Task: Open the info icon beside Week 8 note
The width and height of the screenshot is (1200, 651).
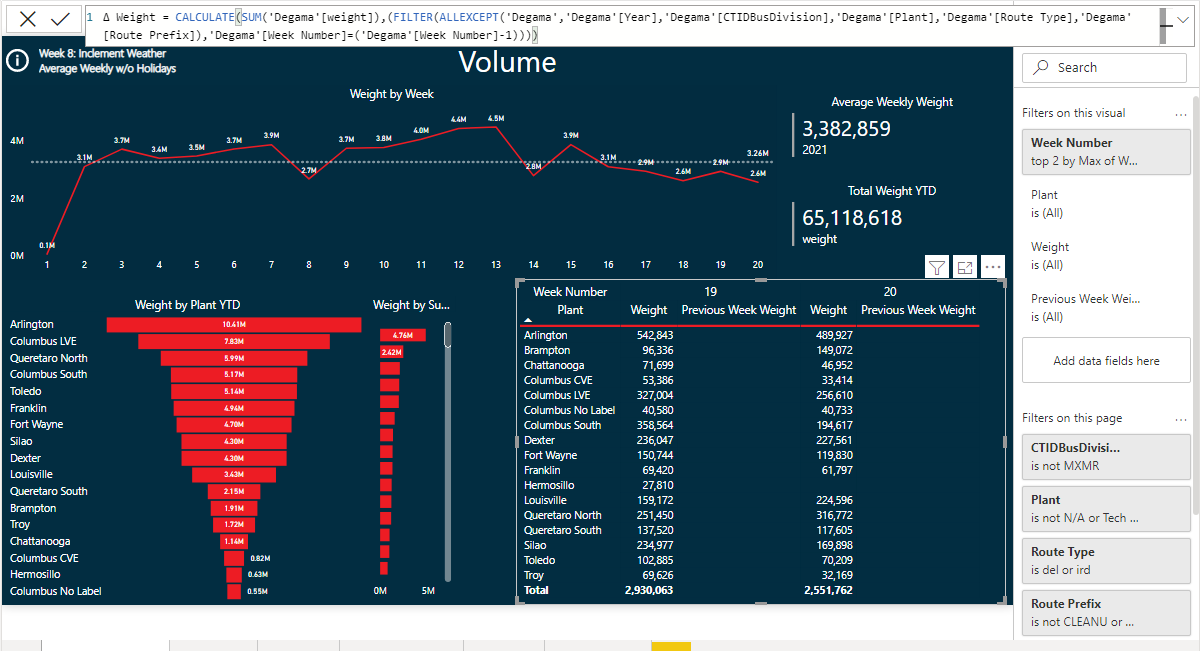Action: [x=18, y=60]
